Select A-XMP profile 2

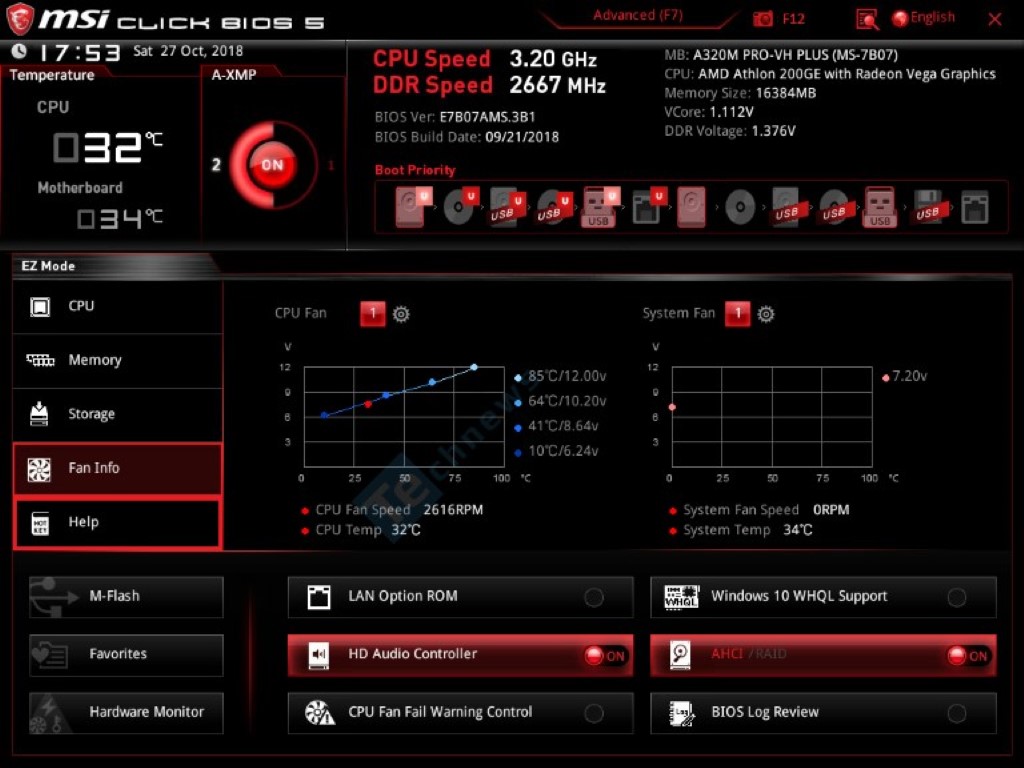point(216,165)
